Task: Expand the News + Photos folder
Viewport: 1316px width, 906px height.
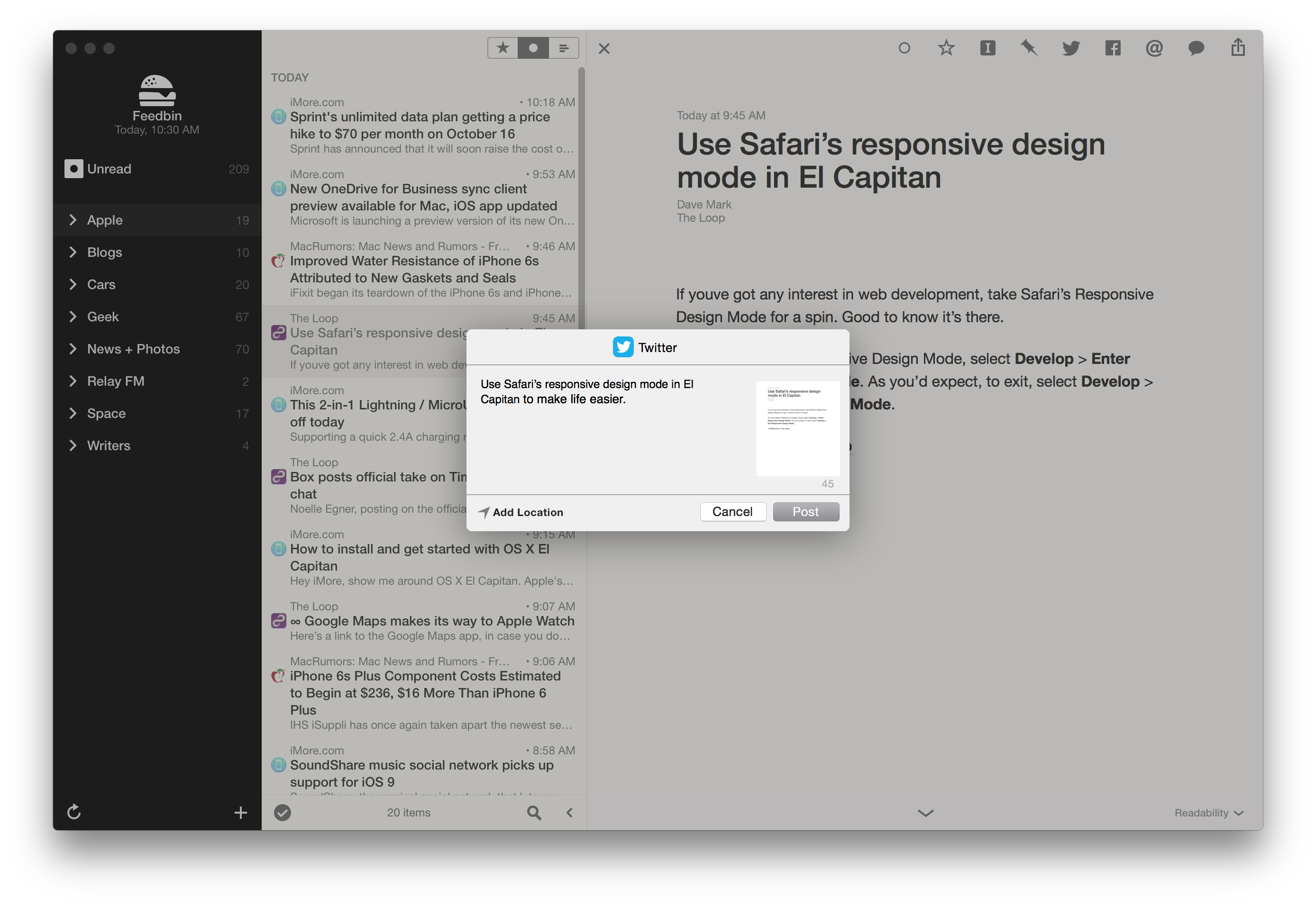Action: (x=72, y=349)
